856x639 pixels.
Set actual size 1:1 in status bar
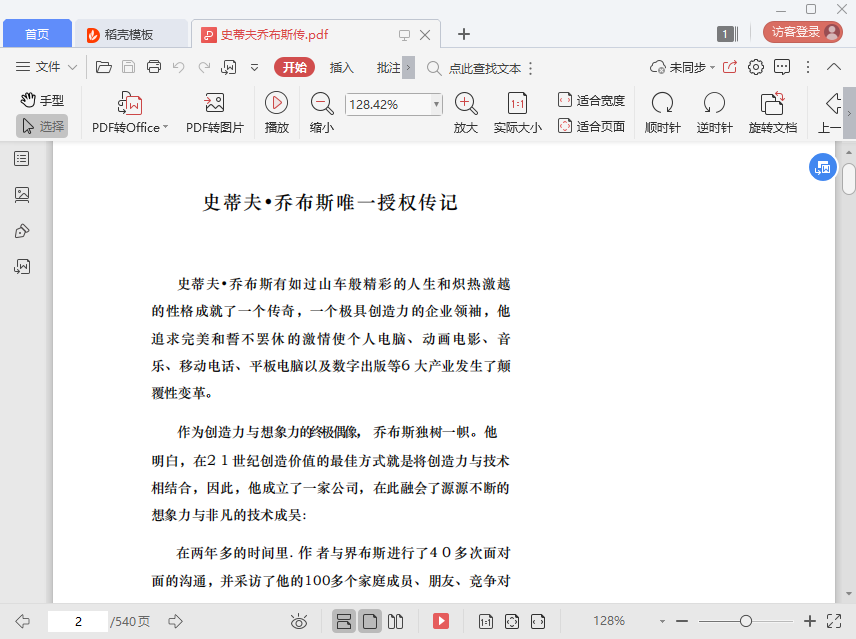coord(485,621)
